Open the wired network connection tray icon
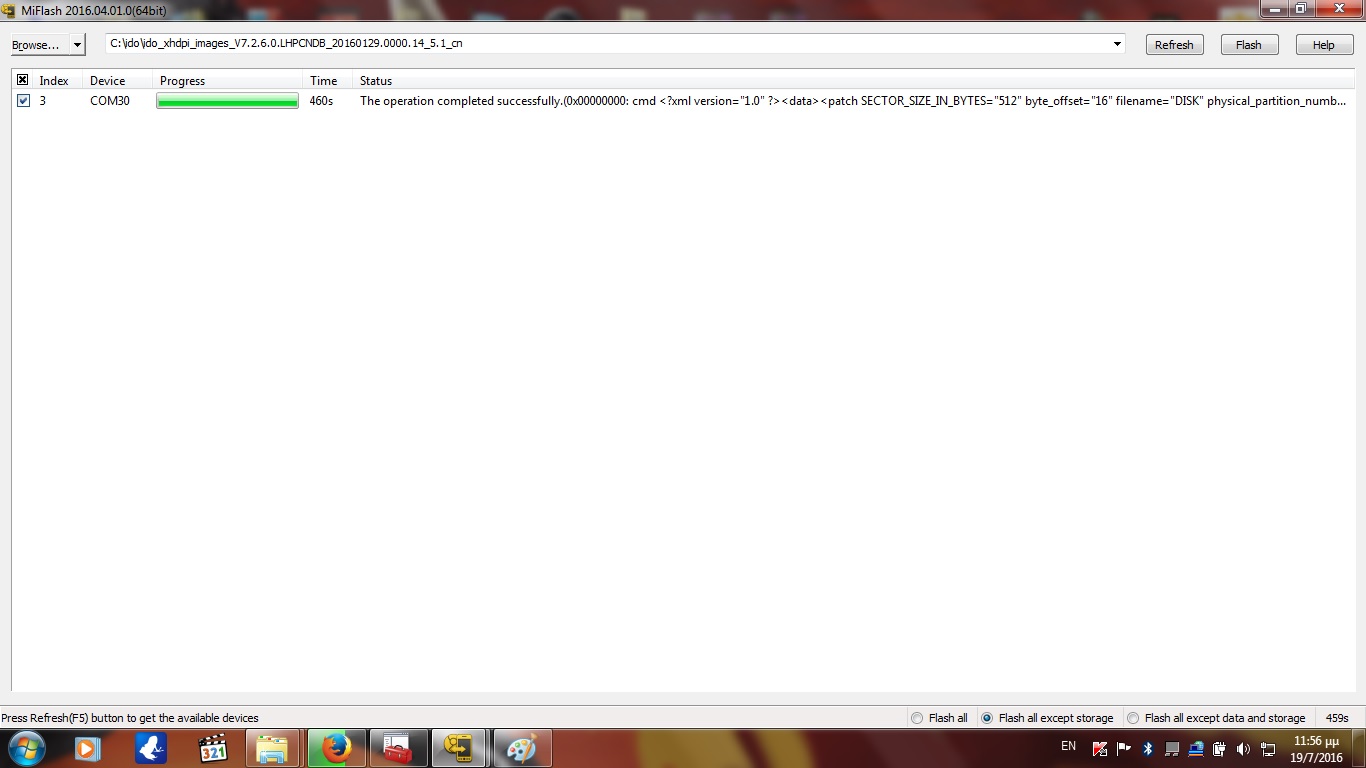 (x=1268, y=749)
